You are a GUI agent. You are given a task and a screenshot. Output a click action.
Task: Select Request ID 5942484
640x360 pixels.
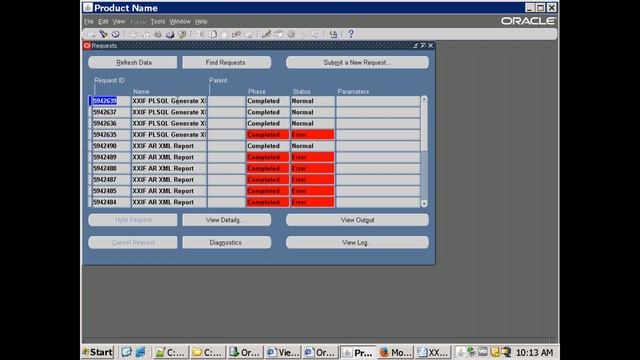111,202
